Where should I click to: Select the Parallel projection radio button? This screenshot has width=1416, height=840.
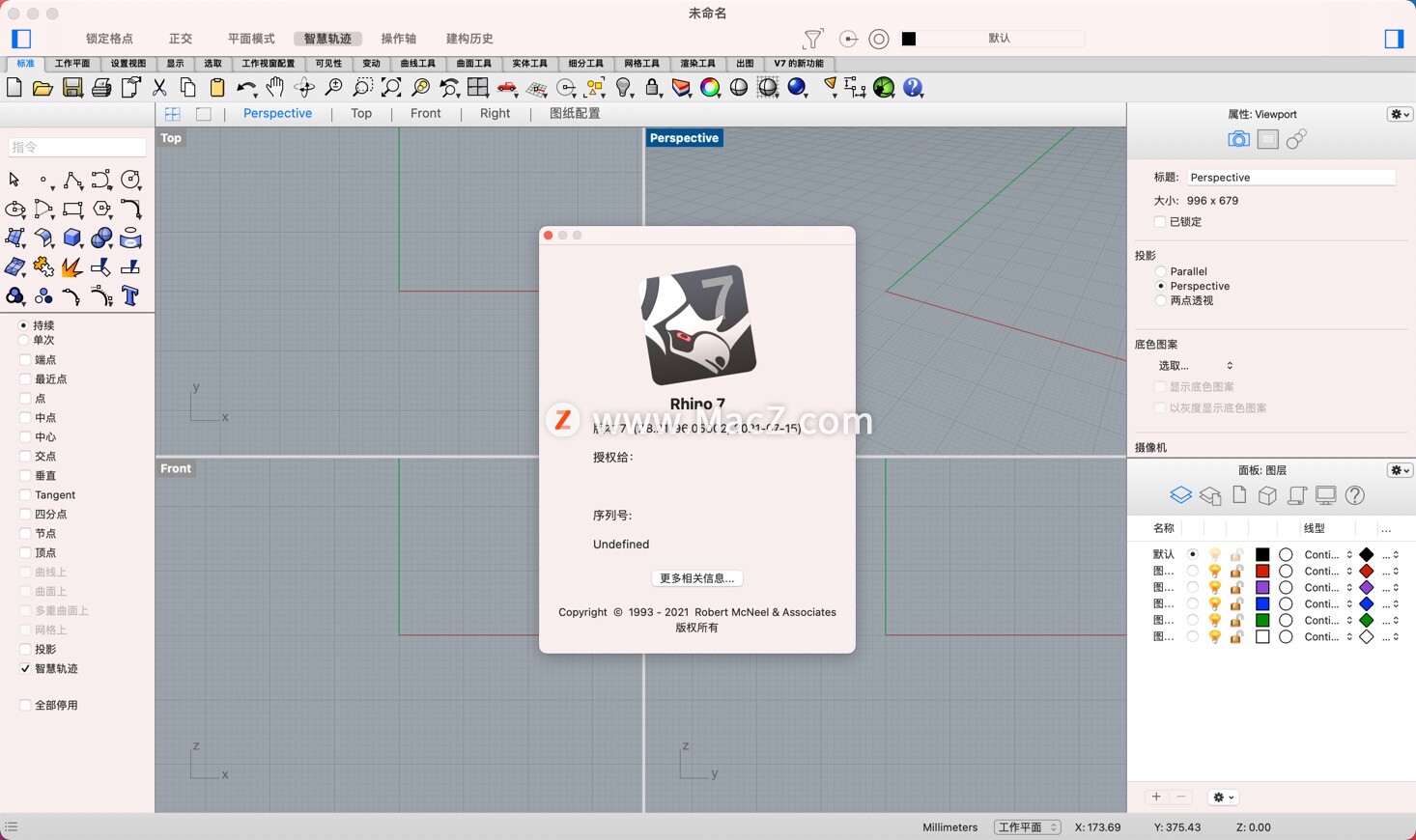(x=1161, y=272)
